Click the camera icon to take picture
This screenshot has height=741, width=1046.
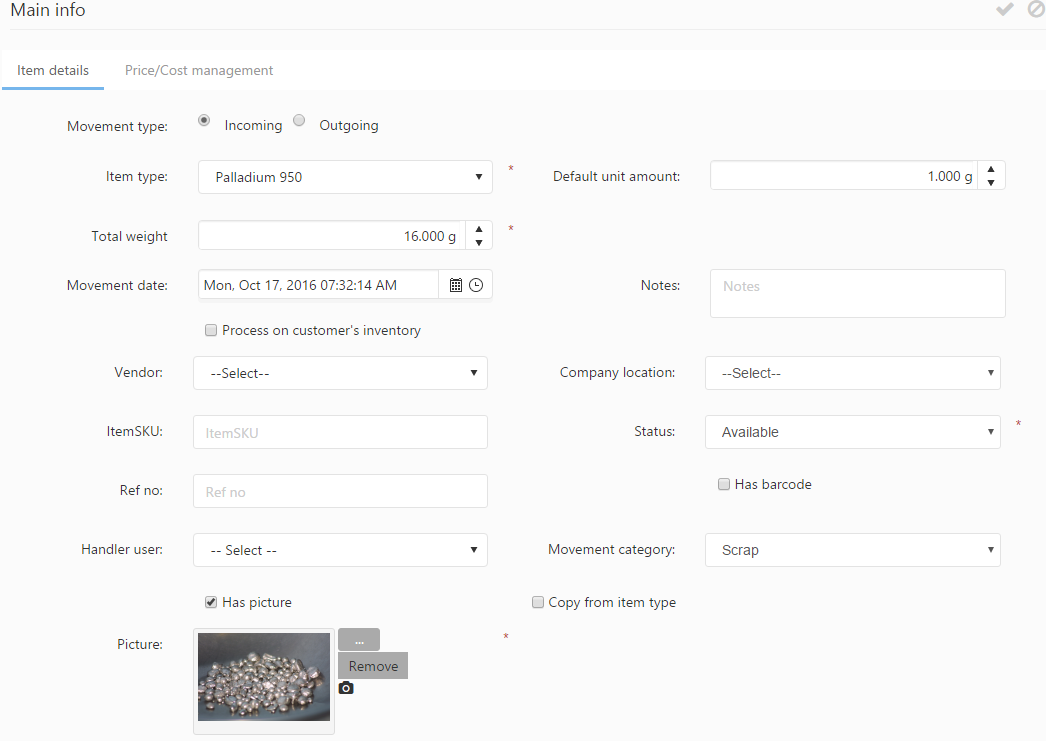(346, 688)
